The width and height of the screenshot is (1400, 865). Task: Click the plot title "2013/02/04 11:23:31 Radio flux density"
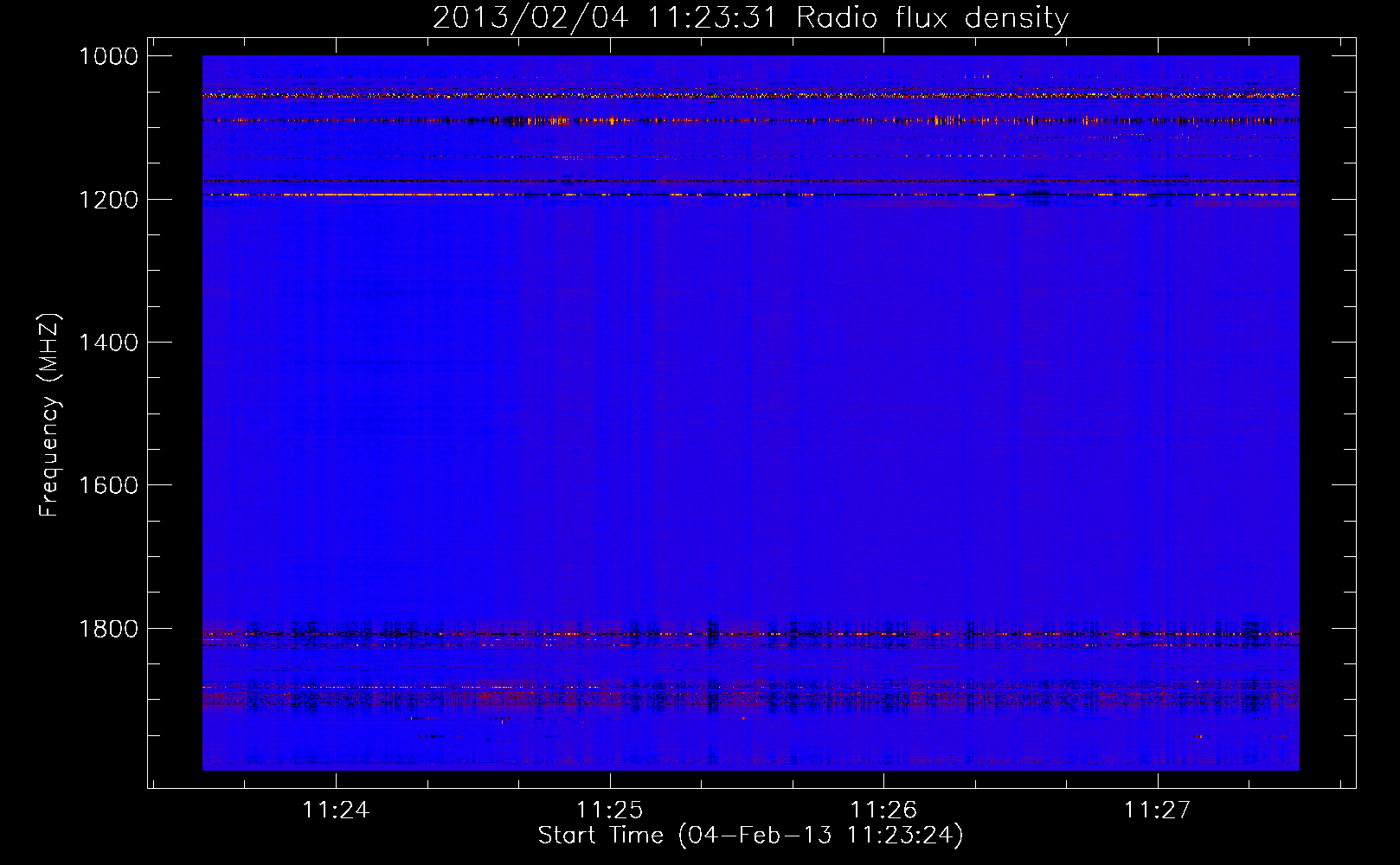[x=750, y=18]
